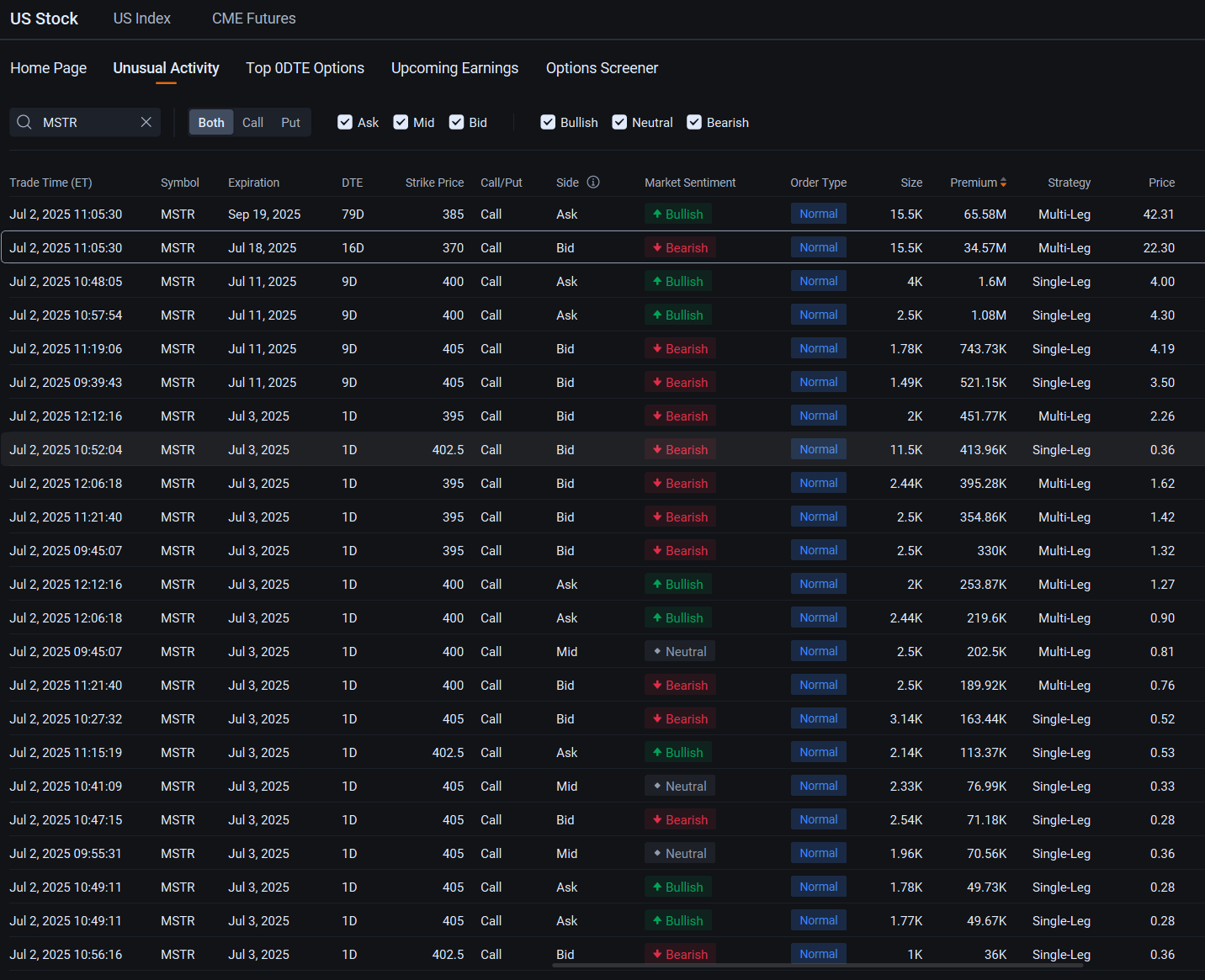Click trade time Jul 2, 2025 11:19:06
Viewport: 1205px width, 980px height.
click(x=66, y=349)
